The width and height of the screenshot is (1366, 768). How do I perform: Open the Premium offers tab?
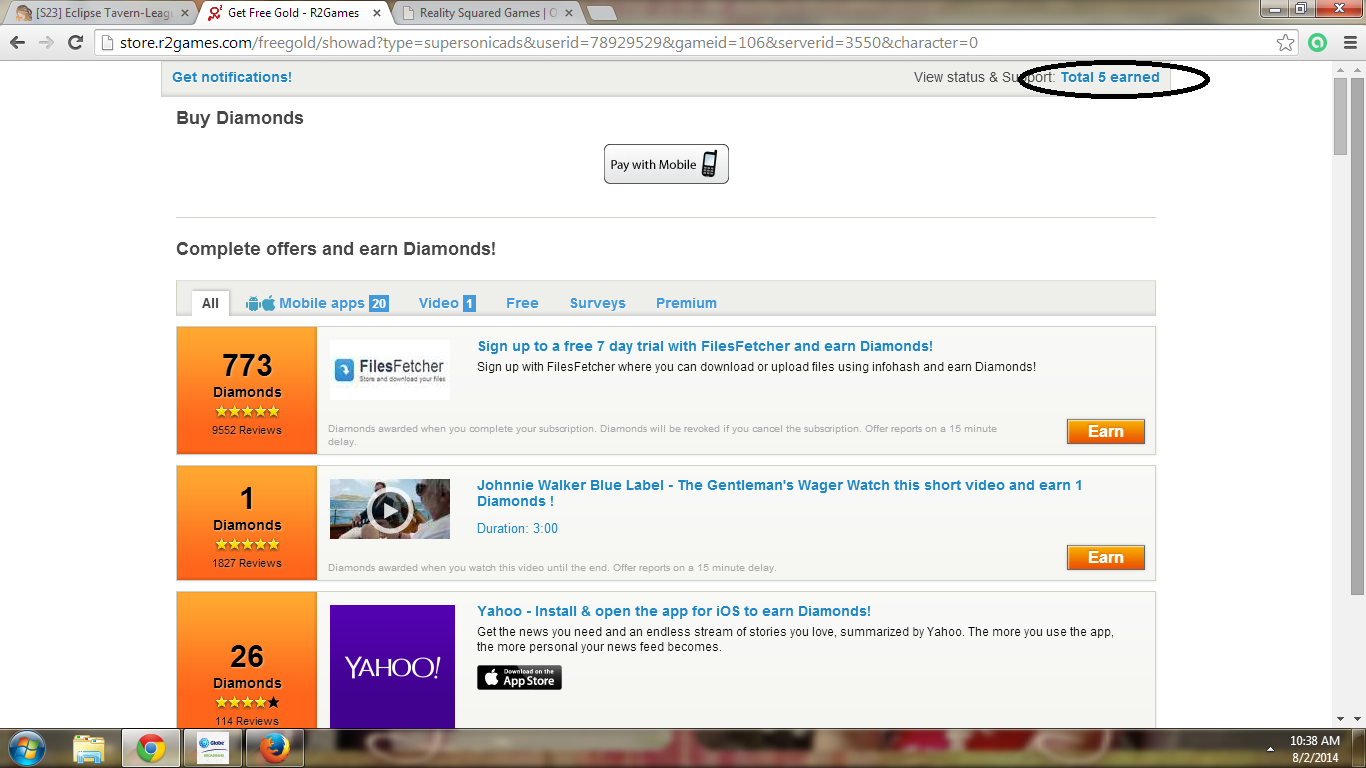686,303
